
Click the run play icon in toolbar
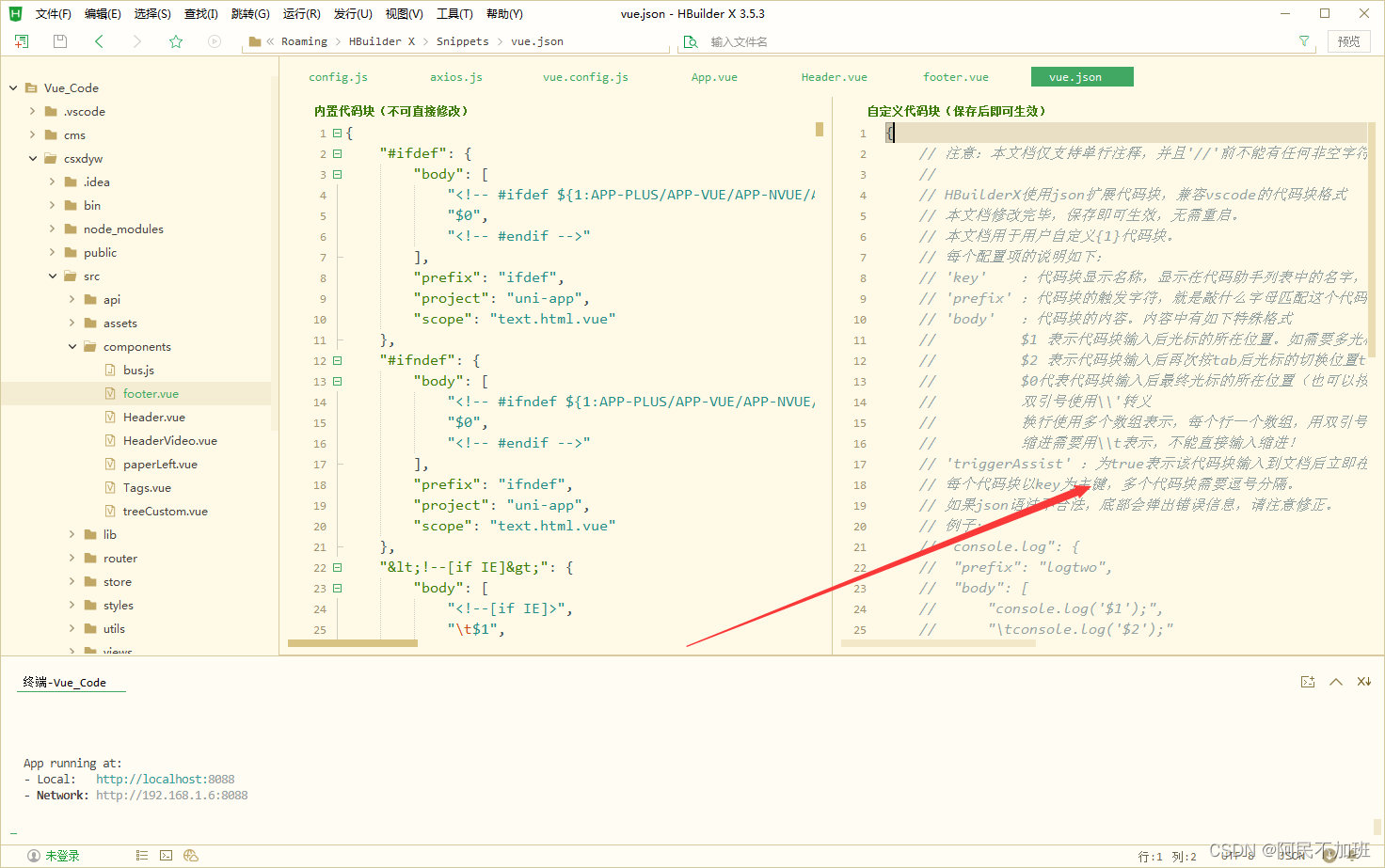pos(215,41)
